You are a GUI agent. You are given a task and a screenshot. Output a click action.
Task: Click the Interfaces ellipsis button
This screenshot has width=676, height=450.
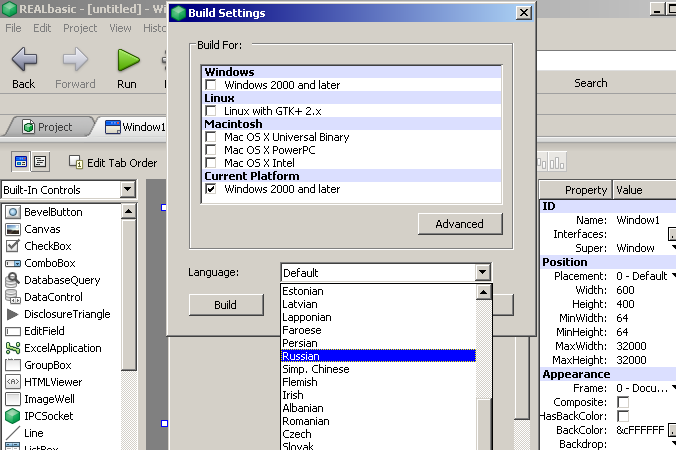click(x=672, y=234)
